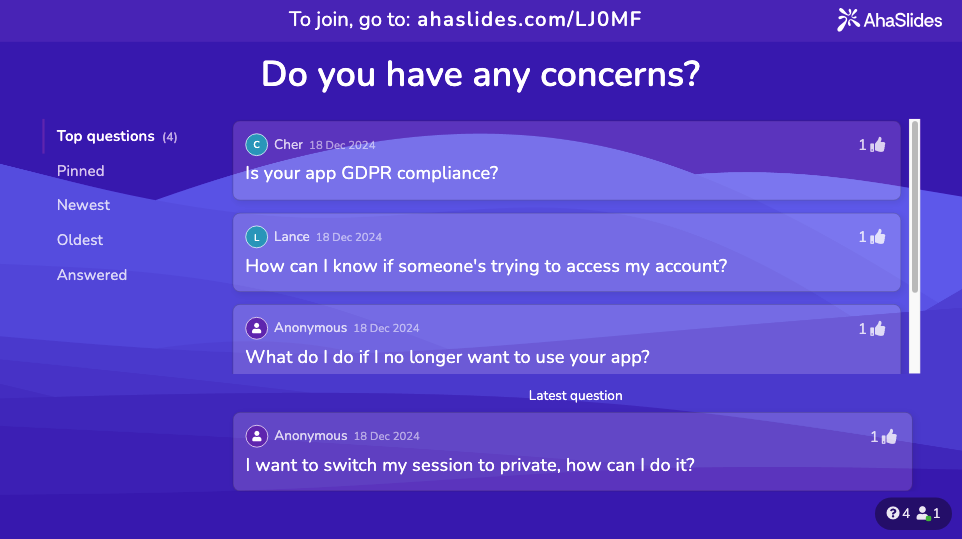Viewport: 962px width, 539px height.
Task: Upvote the question about no longer using app
Action: (x=879, y=329)
